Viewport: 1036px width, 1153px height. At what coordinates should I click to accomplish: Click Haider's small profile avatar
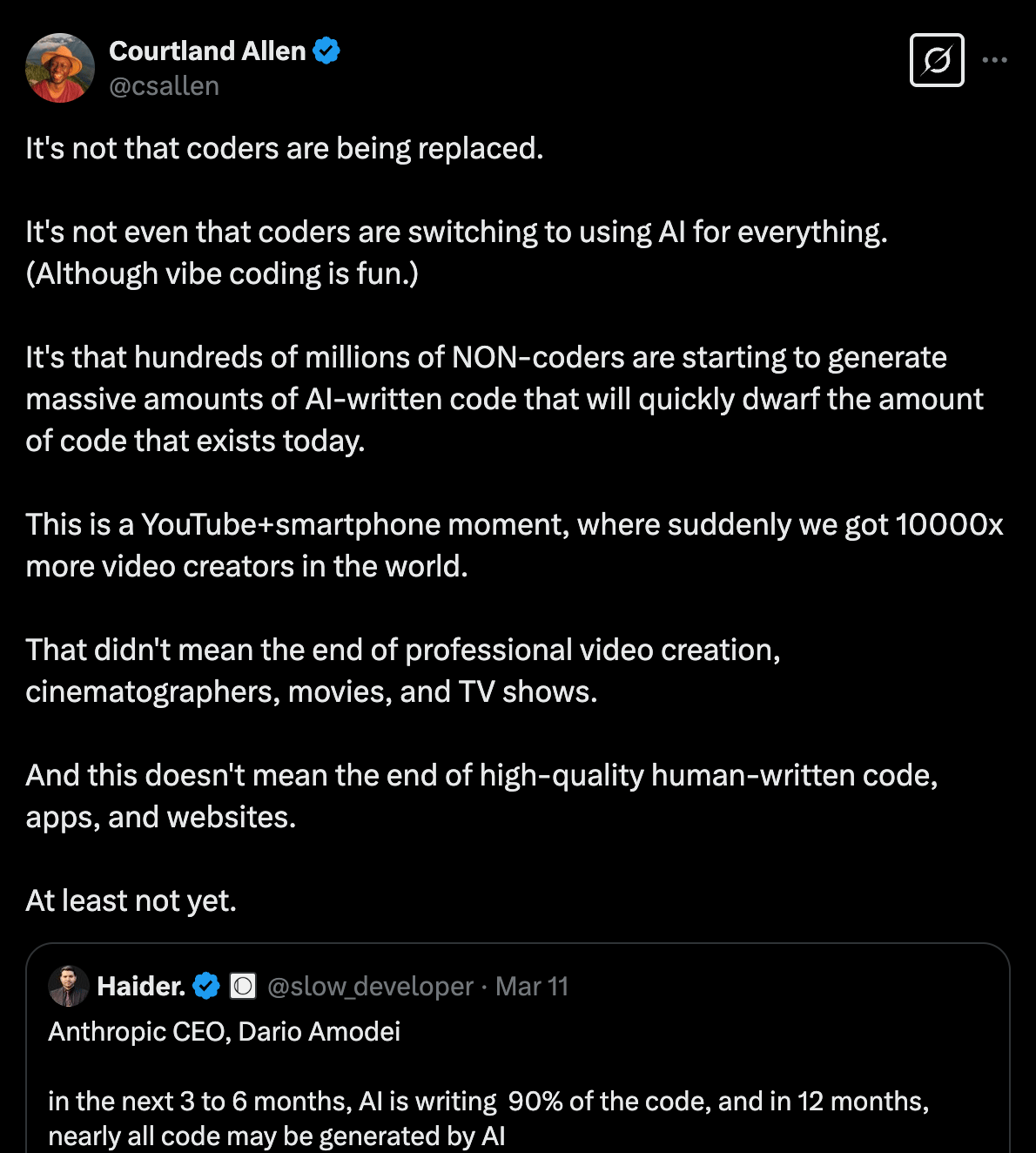[69, 986]
